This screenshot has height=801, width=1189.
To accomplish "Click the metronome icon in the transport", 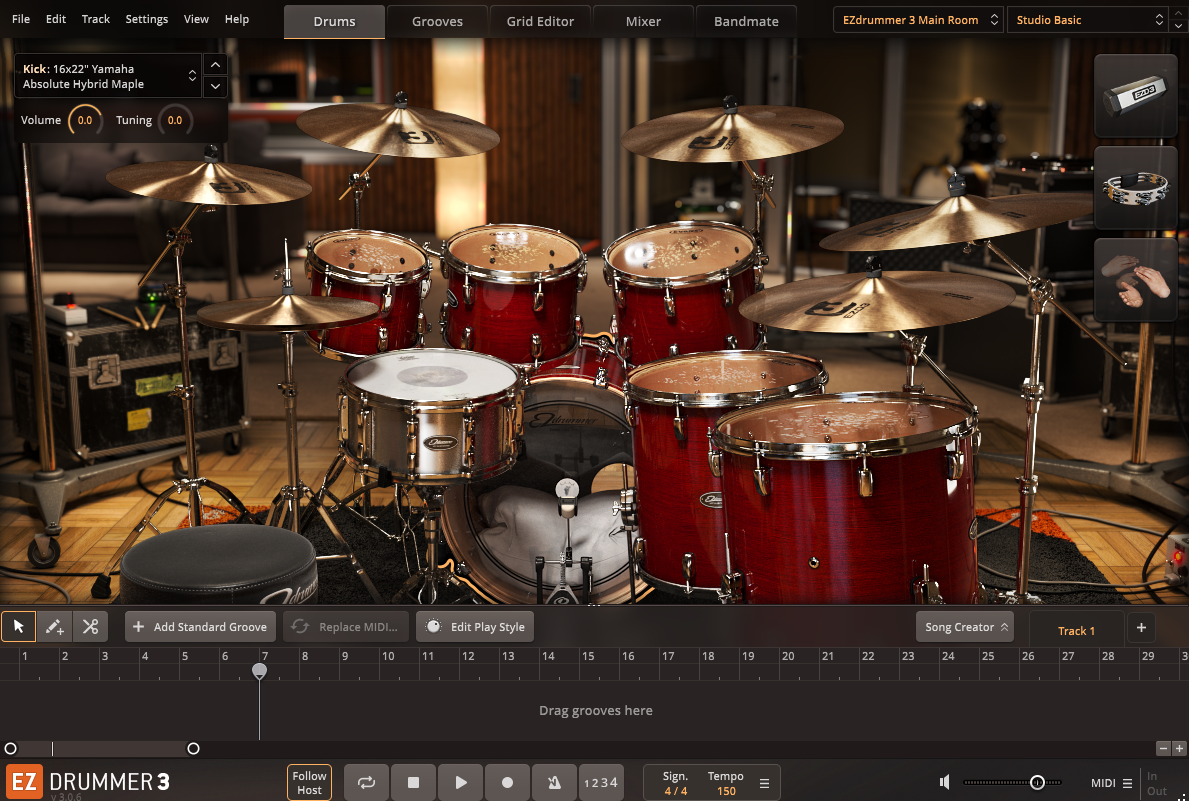I will (554, 783).
